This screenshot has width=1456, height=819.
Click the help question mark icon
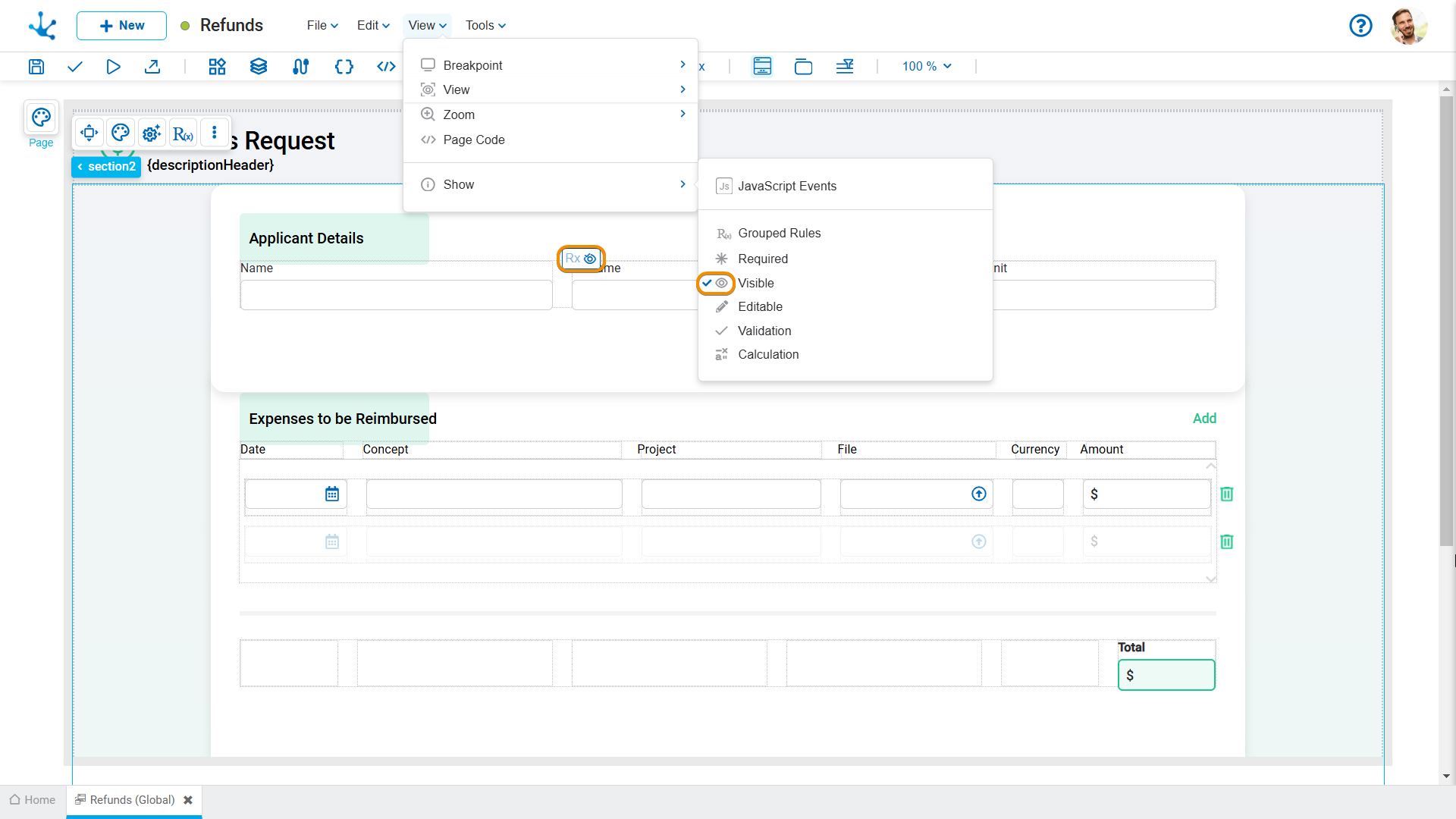coord(1360,26)
